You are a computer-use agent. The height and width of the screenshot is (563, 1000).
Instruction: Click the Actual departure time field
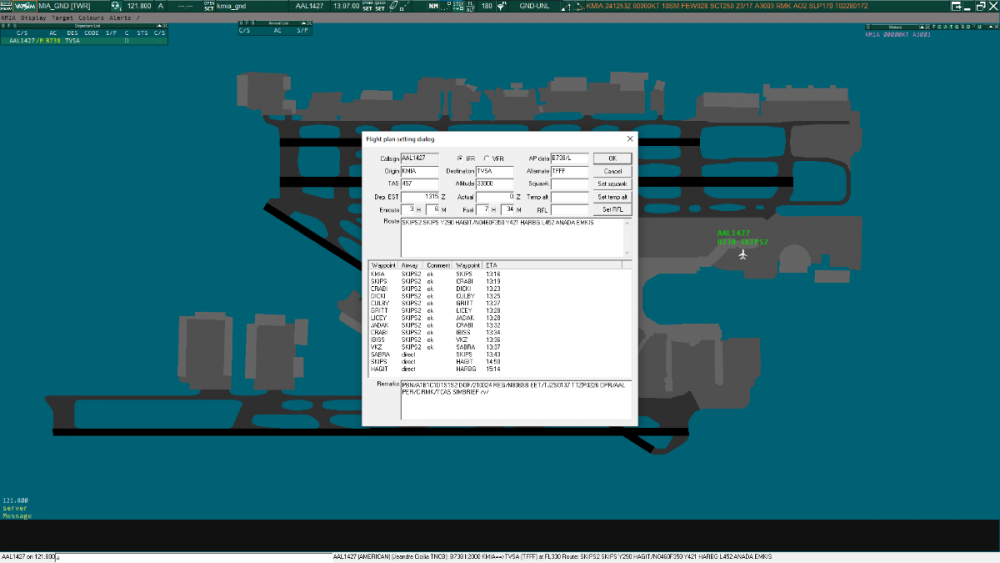(x=495, y=197)
